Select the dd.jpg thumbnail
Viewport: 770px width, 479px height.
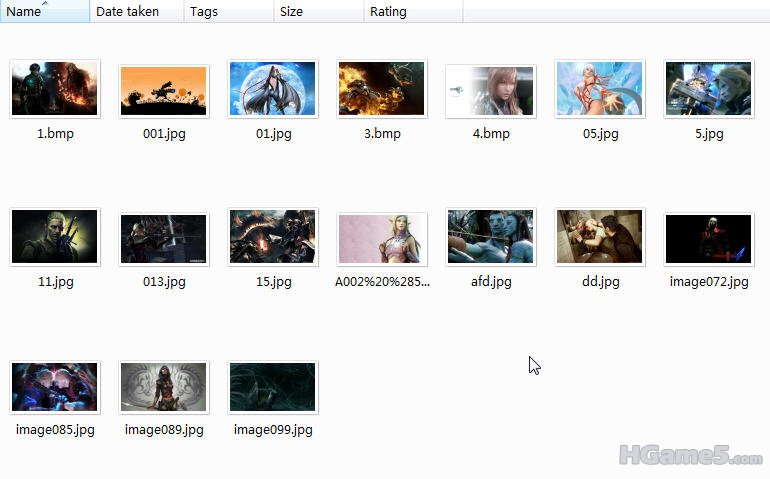600,237
